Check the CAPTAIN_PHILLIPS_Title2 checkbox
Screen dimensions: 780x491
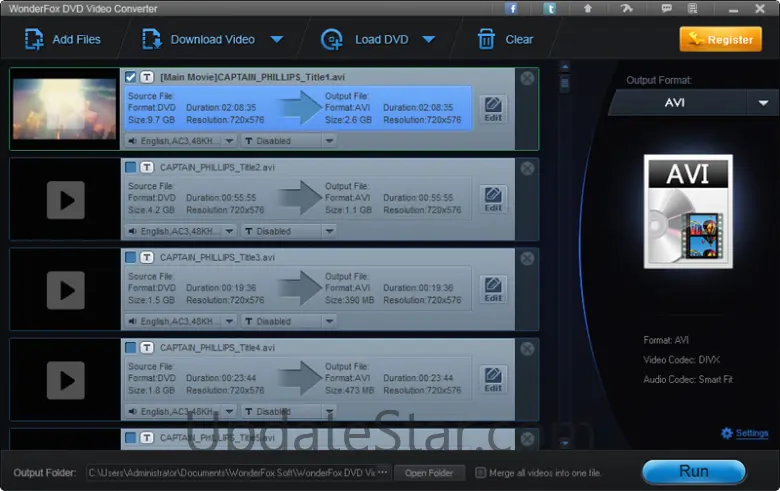pyautogui.click(x=131, y=167)
